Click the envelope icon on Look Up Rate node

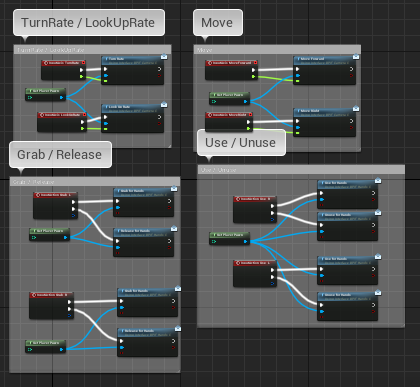[164, 105]
